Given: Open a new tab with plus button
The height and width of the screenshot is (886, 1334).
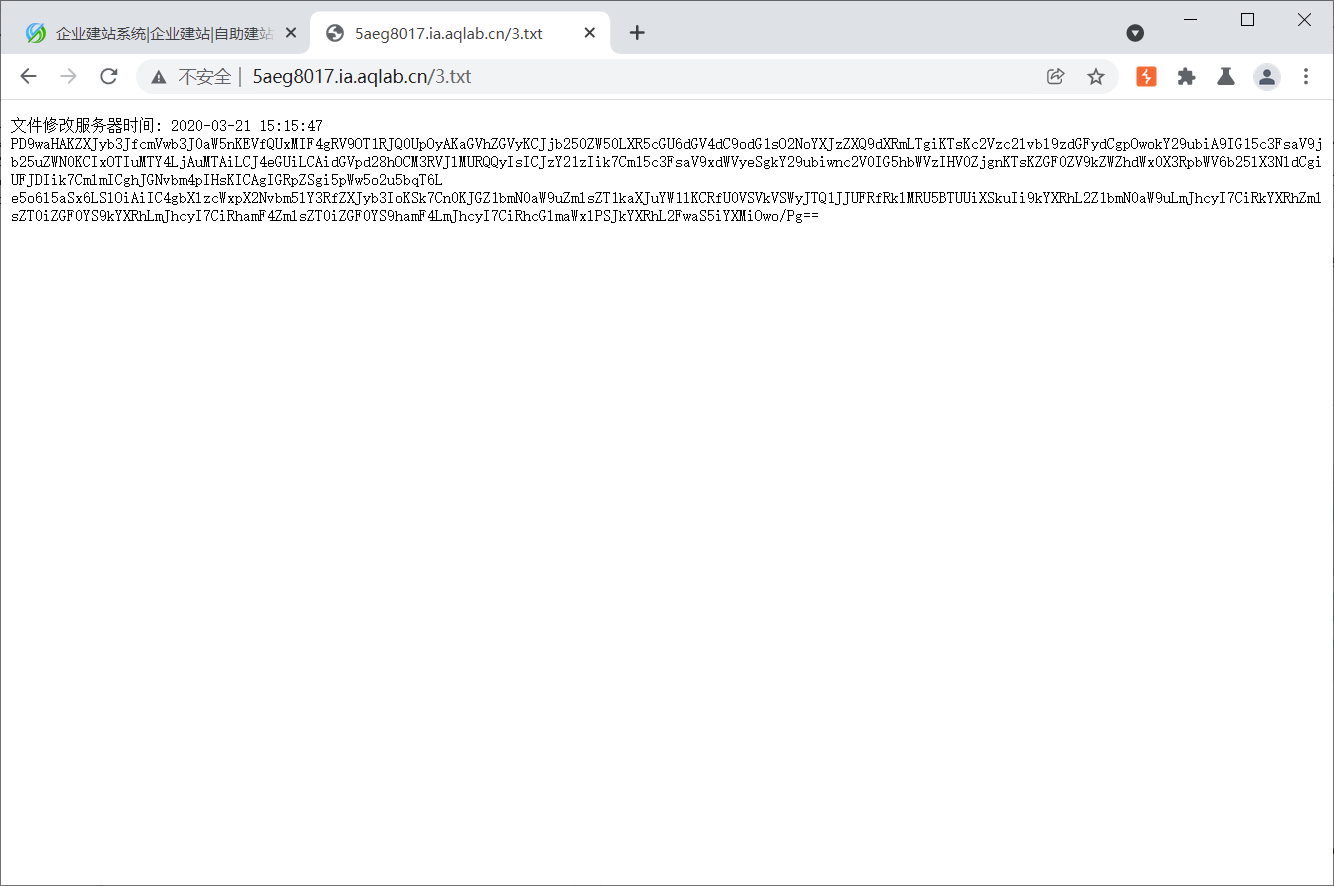Looking at the screenshot, I should point(637,33).
